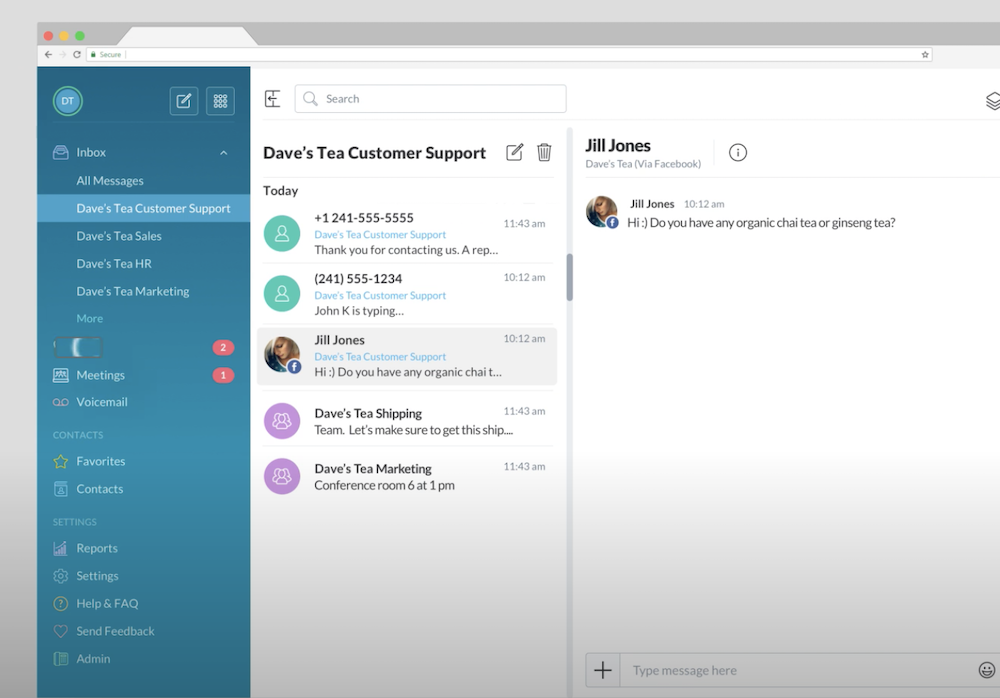Open Dave's Tea Marketing conference room message
Screen dimensions: 1000x698
click(x=407, y=476)
